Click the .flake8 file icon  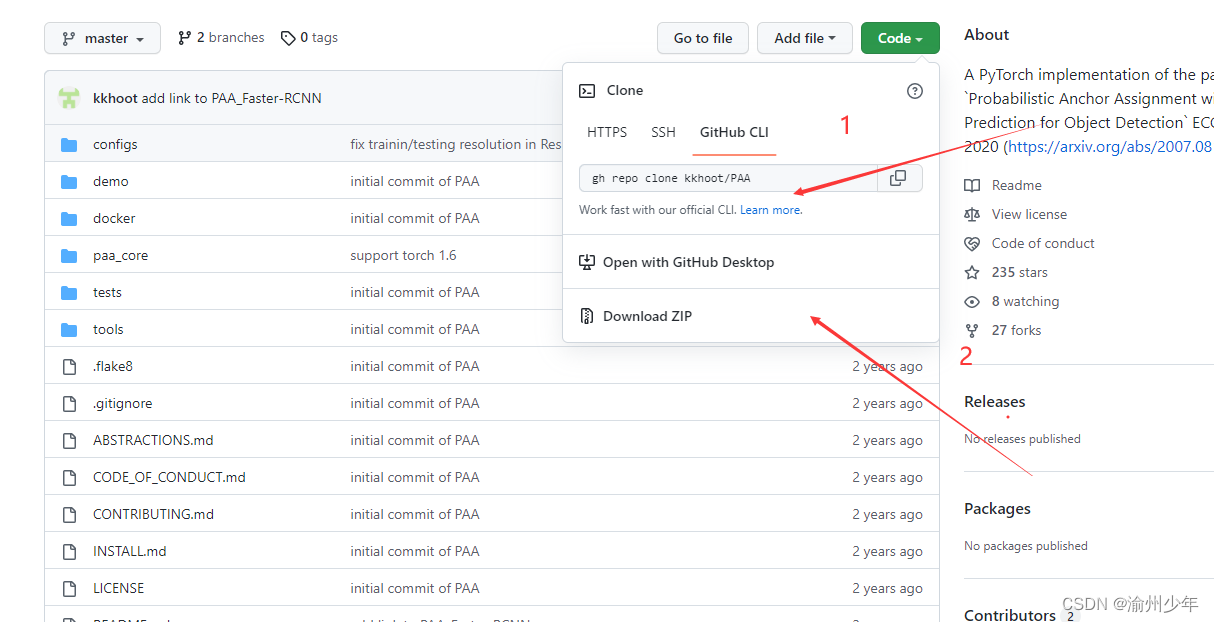[x=69, y=367]
